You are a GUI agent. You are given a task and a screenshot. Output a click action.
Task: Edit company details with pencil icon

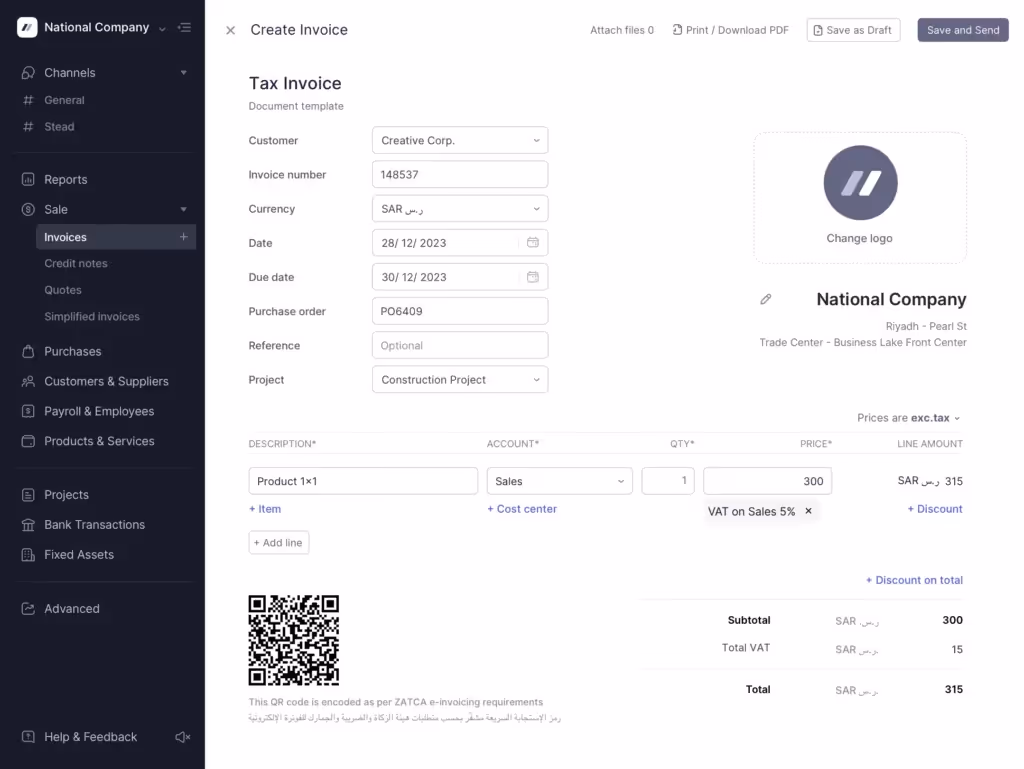point(766,299)
